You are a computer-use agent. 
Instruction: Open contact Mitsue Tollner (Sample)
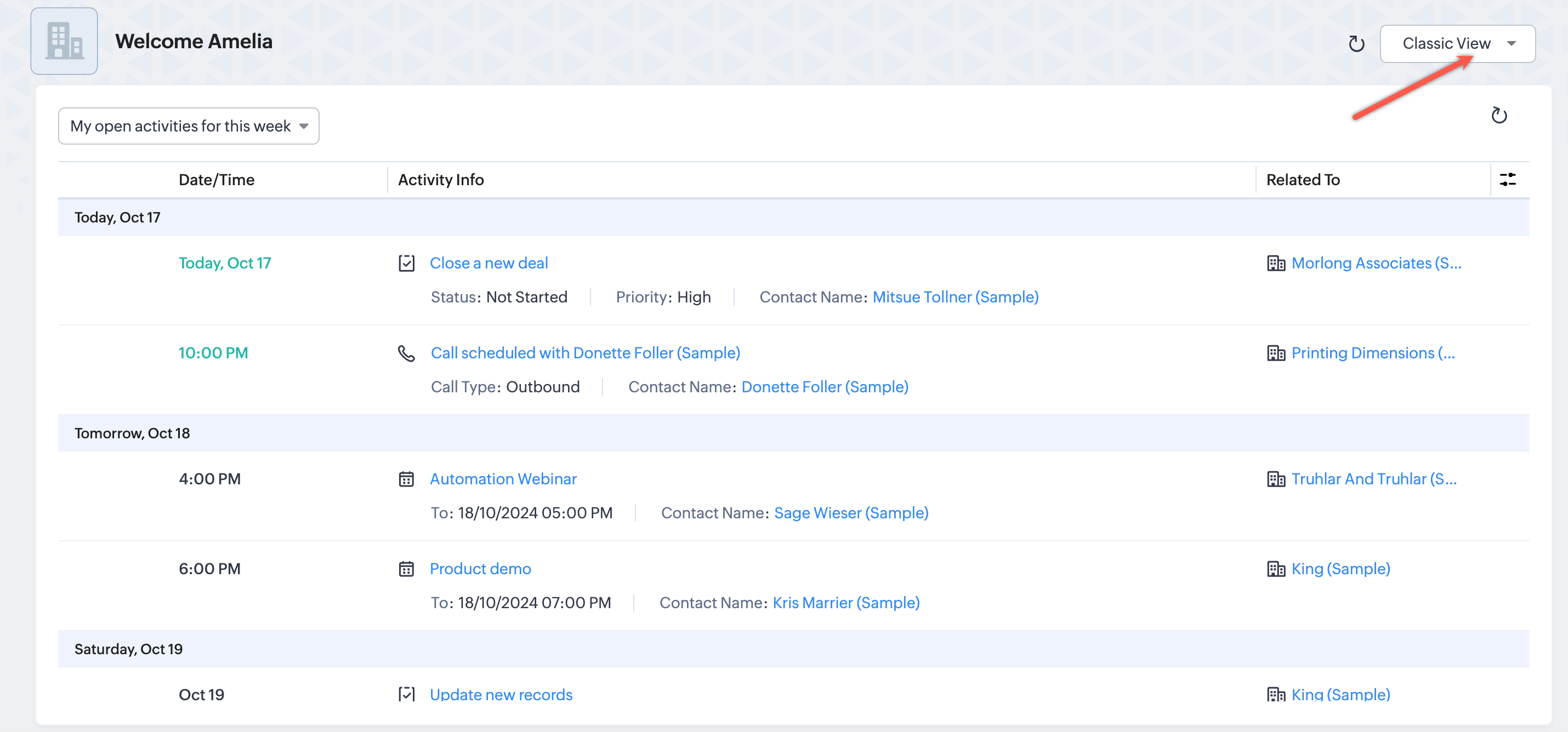[955, 297]
